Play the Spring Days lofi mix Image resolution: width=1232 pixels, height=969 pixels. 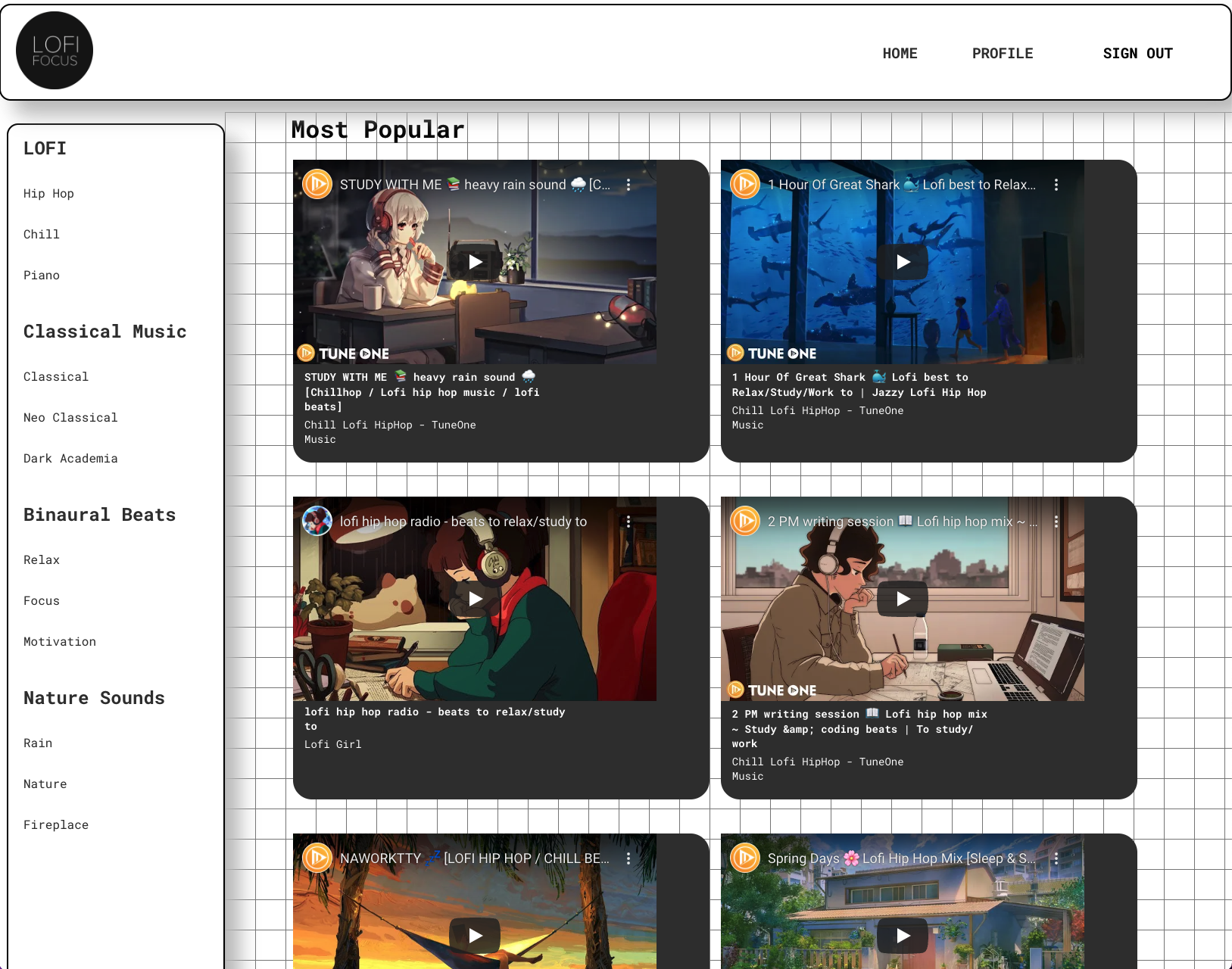click(903, 936)
